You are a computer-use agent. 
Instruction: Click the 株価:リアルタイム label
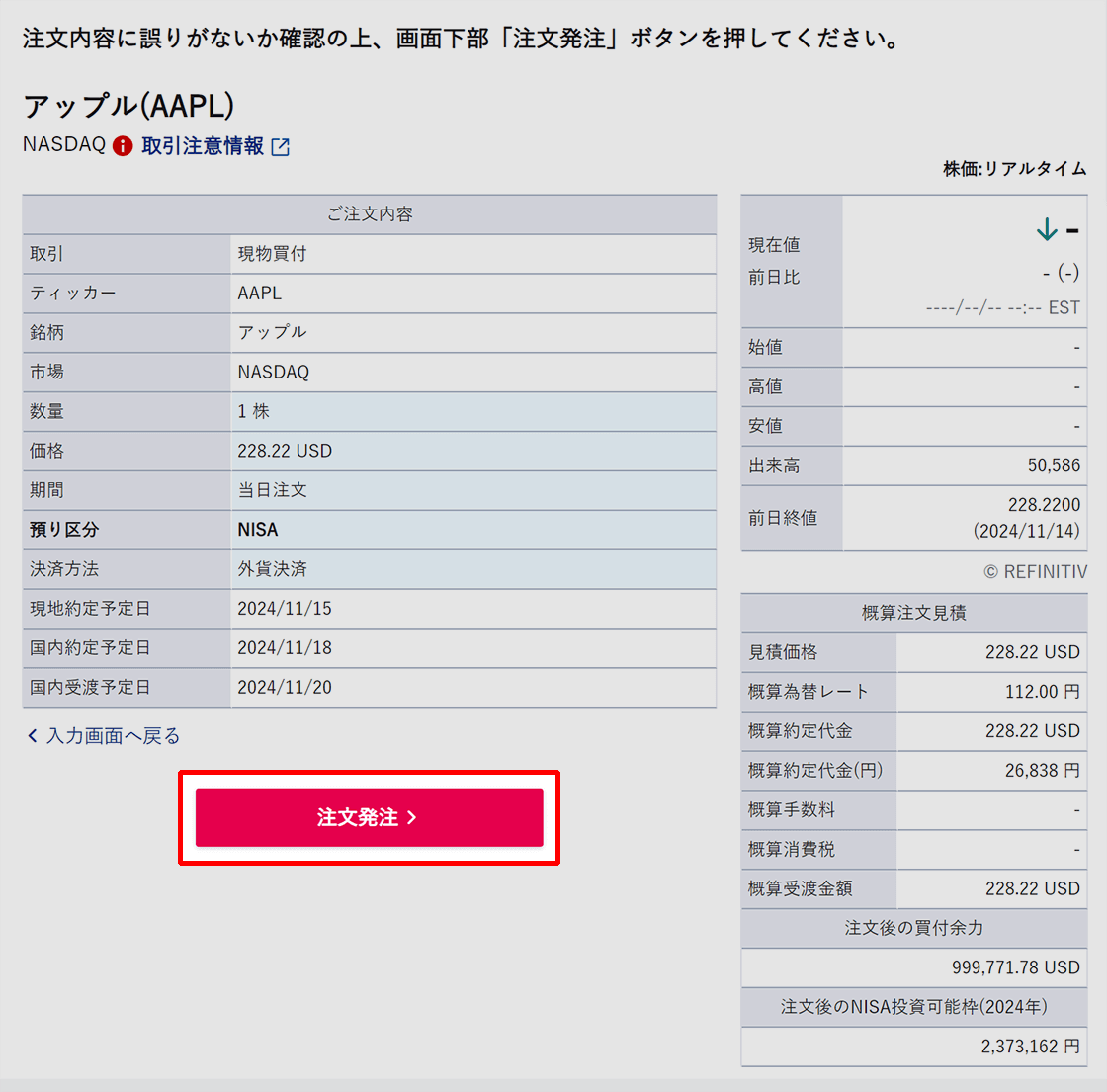(1014, 169)
